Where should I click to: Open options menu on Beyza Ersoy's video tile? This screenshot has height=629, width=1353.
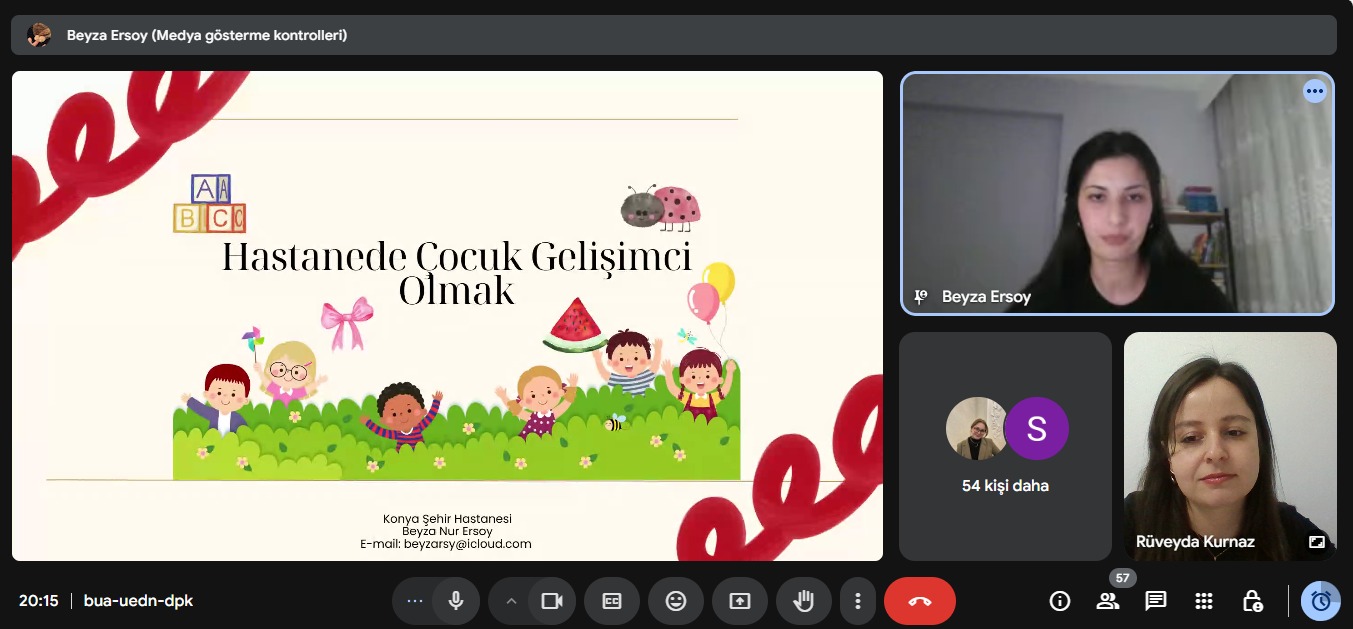pos(1314,91)
